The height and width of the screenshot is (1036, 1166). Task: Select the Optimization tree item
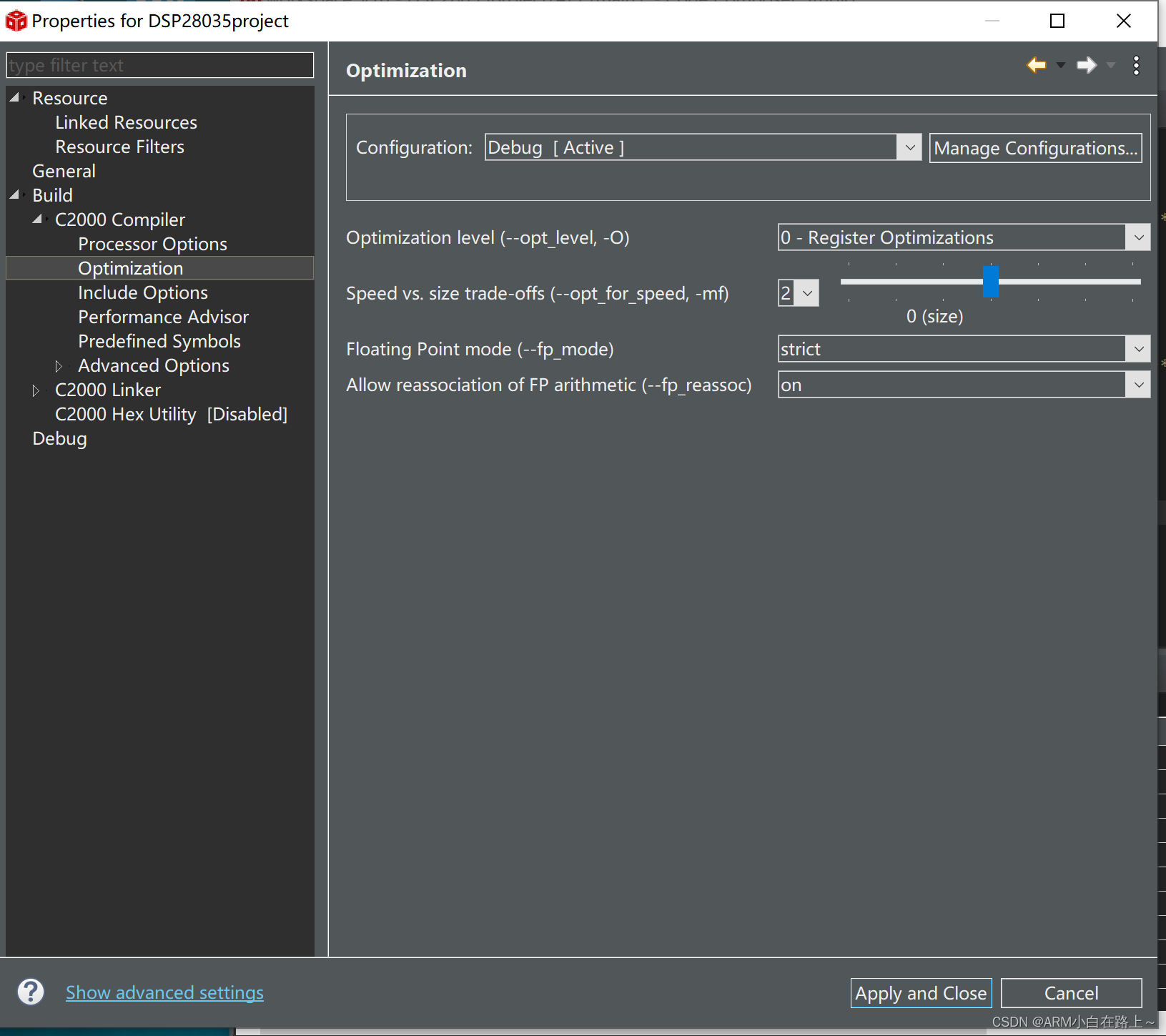130,268
